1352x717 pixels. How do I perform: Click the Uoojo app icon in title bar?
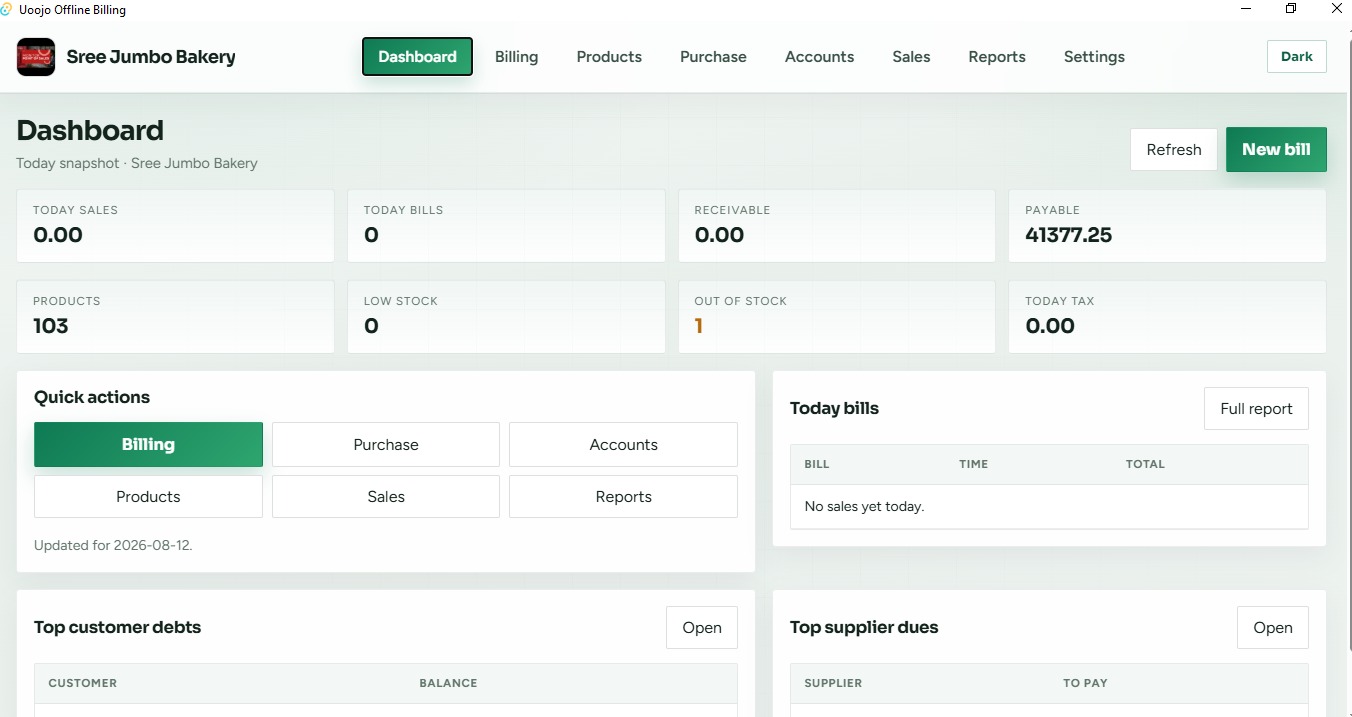(x=7, y=9)
